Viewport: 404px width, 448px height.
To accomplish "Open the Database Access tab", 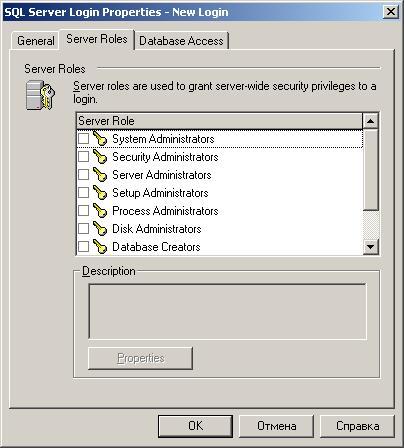I will (181, 41).
